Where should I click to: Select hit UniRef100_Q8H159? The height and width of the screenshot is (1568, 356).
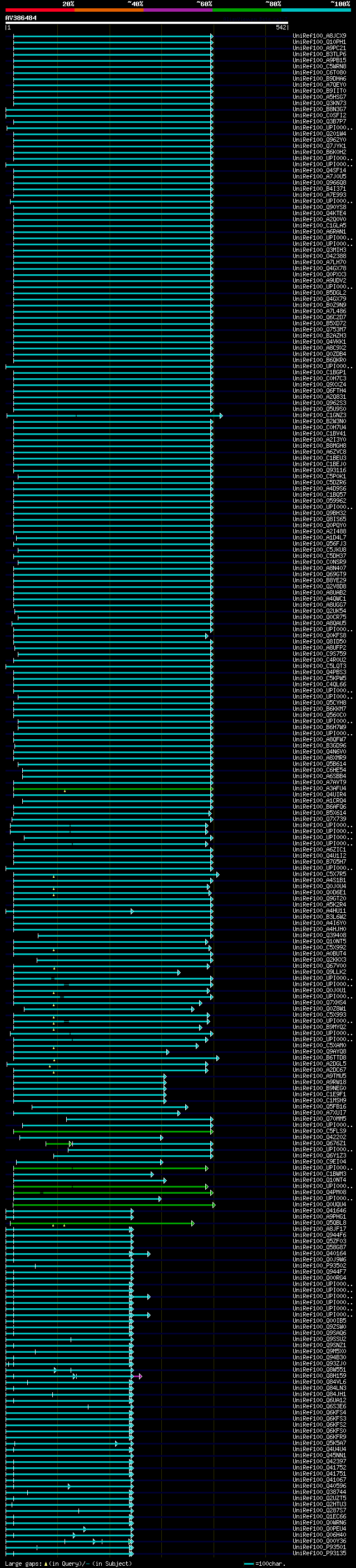pyautogui.click(x=319, y=1376)
